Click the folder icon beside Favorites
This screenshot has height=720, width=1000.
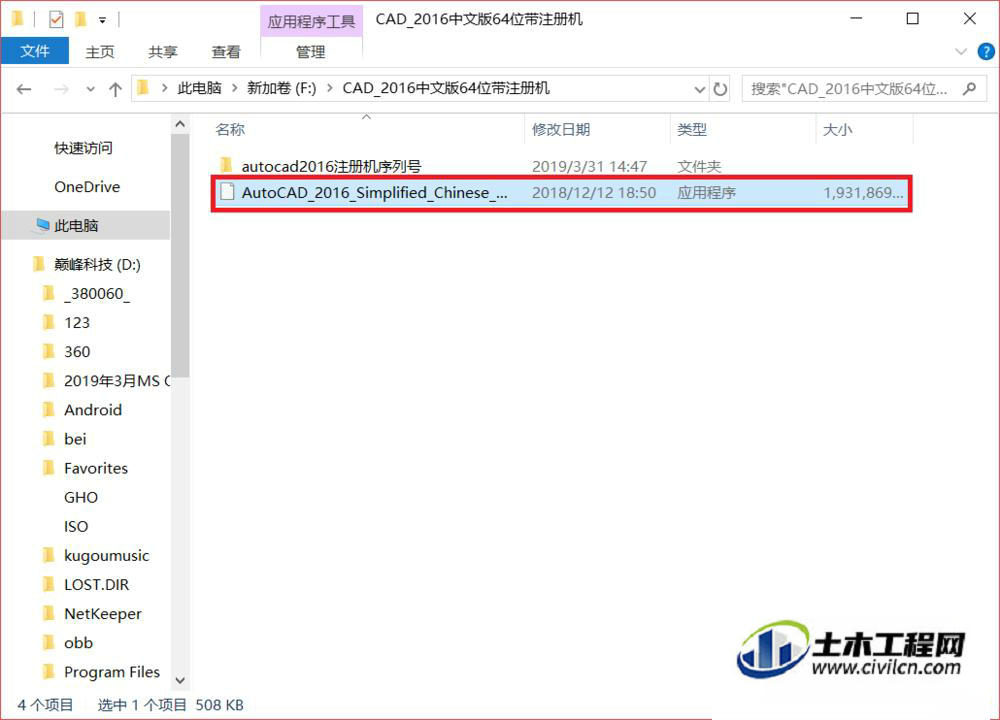48,467
